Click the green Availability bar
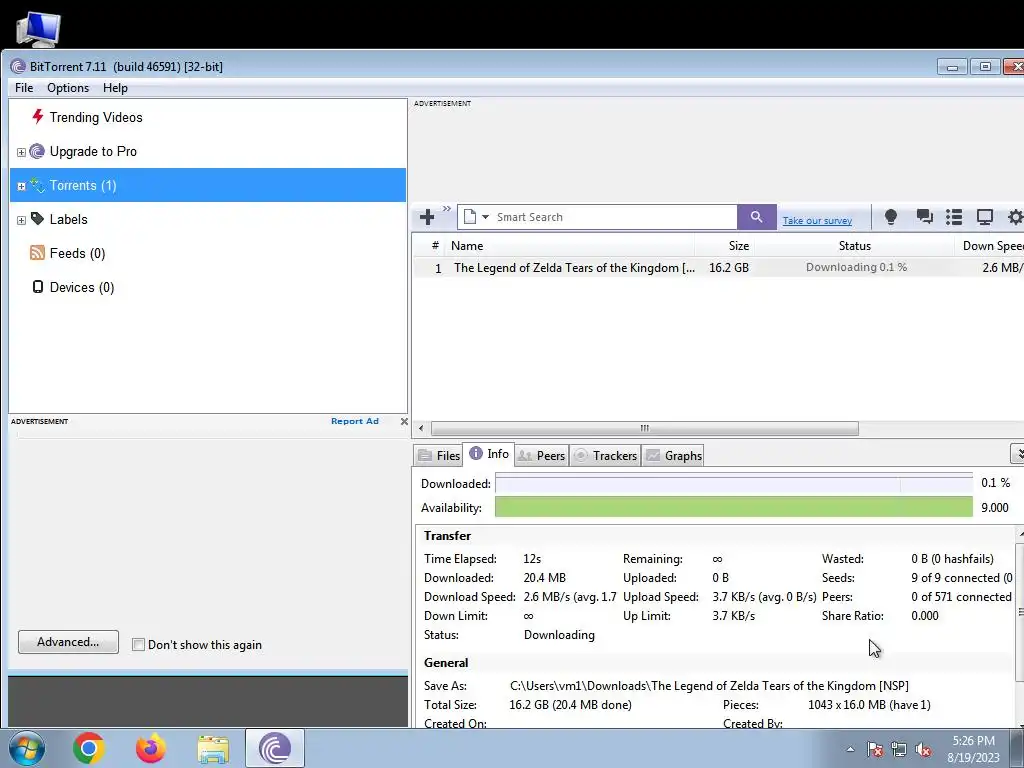 pos(733,507)
